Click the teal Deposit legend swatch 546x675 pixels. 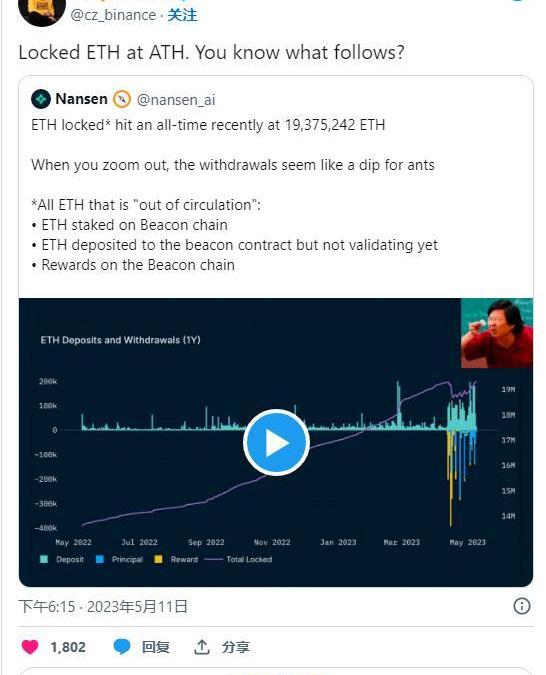click(x=44, y=559)
